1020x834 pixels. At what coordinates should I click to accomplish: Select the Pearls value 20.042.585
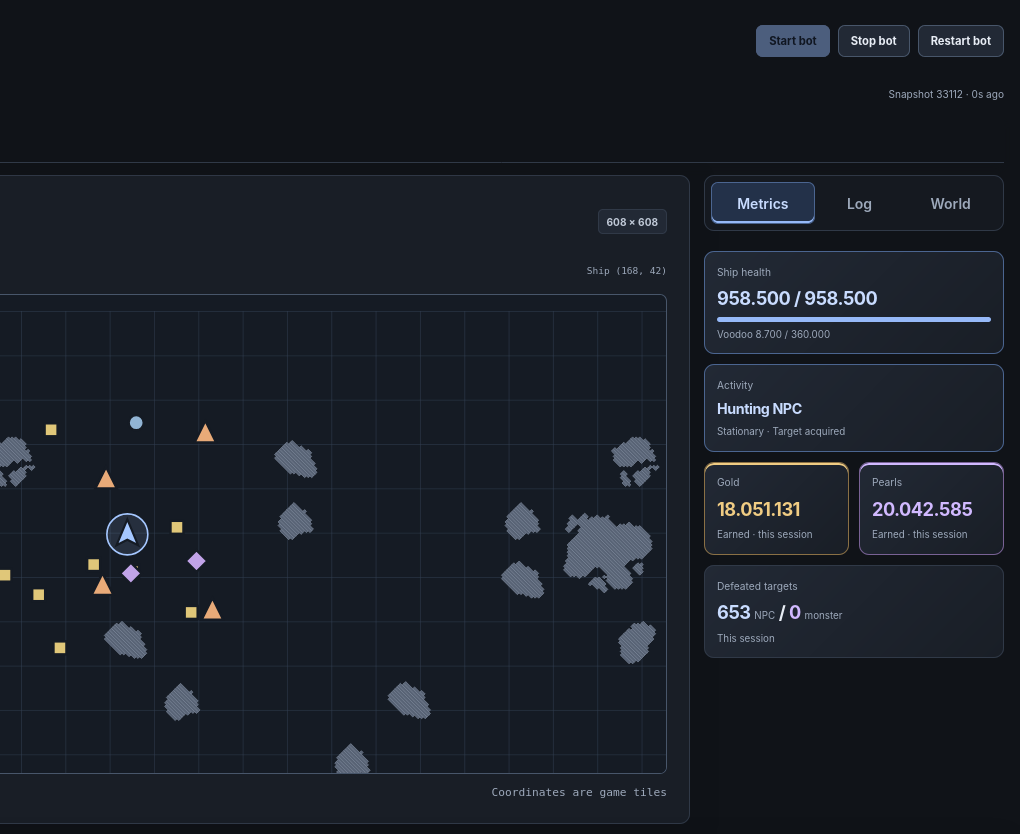[x=922, y=509]
